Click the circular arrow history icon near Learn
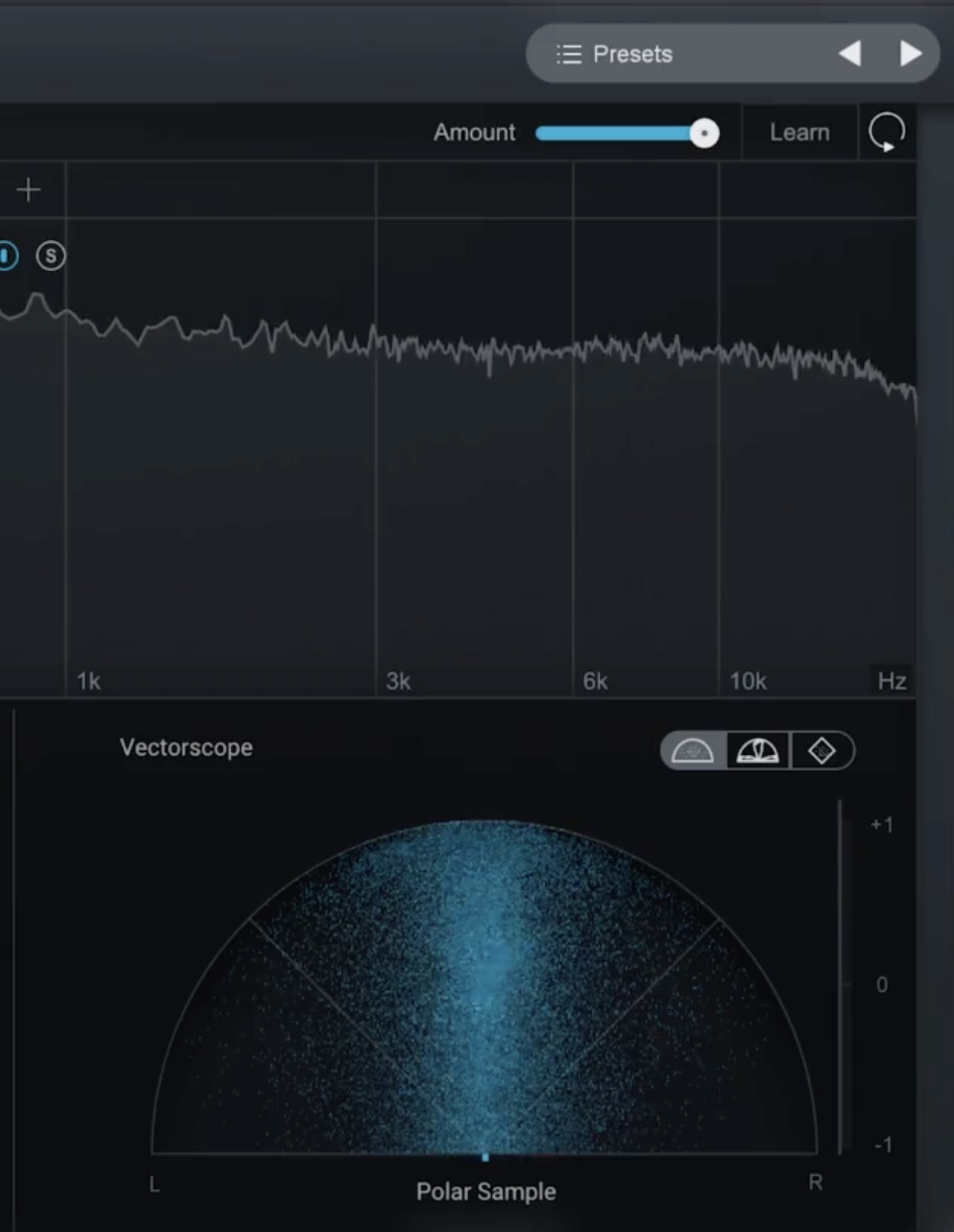 click(888, 132)
